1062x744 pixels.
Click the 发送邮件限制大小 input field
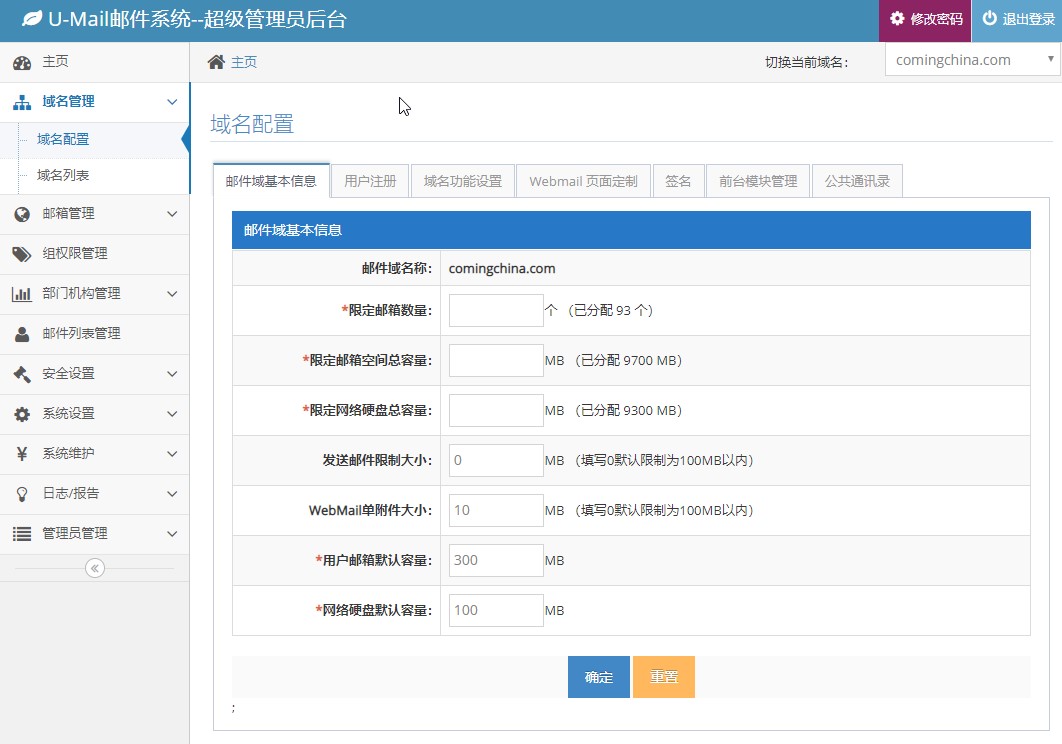pos(496,461)
